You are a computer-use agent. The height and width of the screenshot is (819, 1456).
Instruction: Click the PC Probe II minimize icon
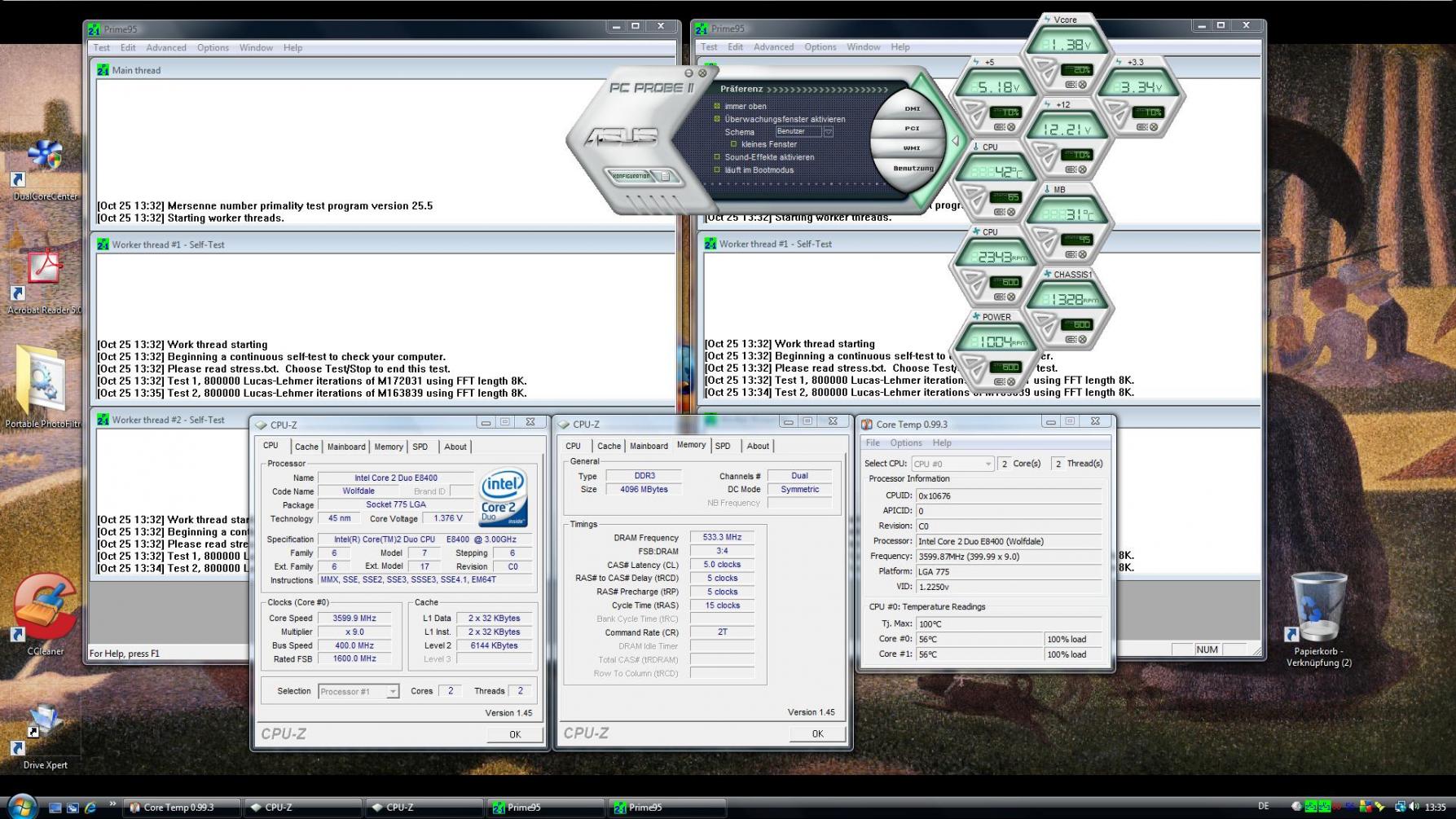pyautogui.click(x=689, y=73)
